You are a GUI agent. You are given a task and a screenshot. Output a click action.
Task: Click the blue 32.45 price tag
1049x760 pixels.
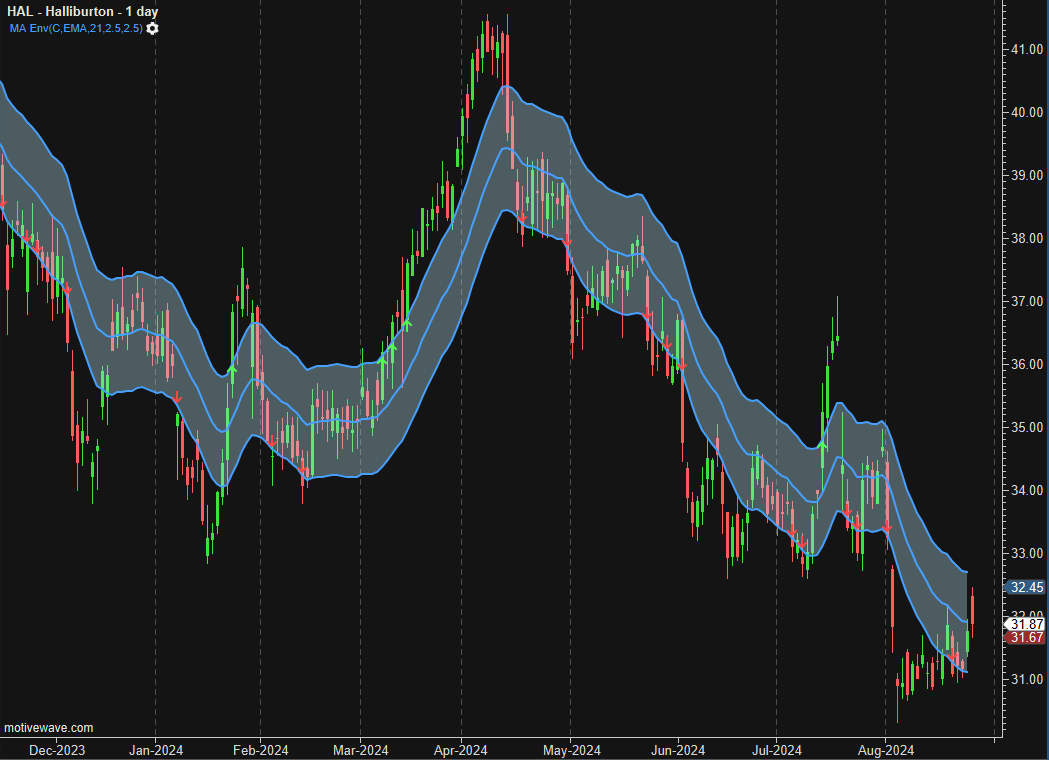pyautogui.click(x=1026, y=587)
